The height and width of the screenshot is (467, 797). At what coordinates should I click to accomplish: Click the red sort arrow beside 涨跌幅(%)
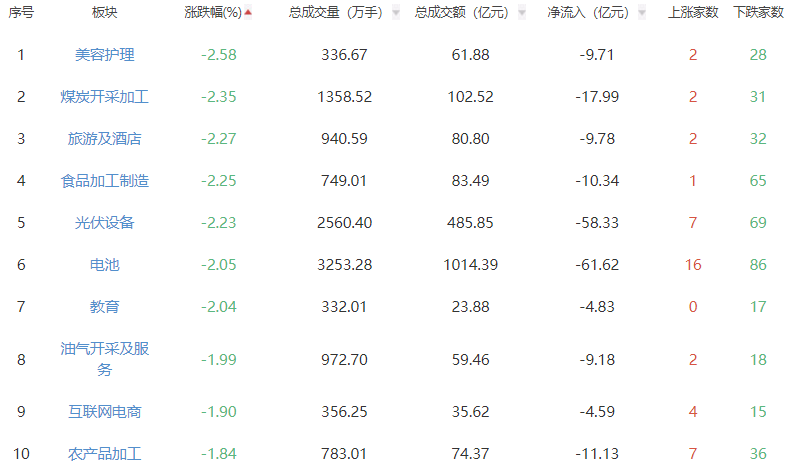point(248,13)
